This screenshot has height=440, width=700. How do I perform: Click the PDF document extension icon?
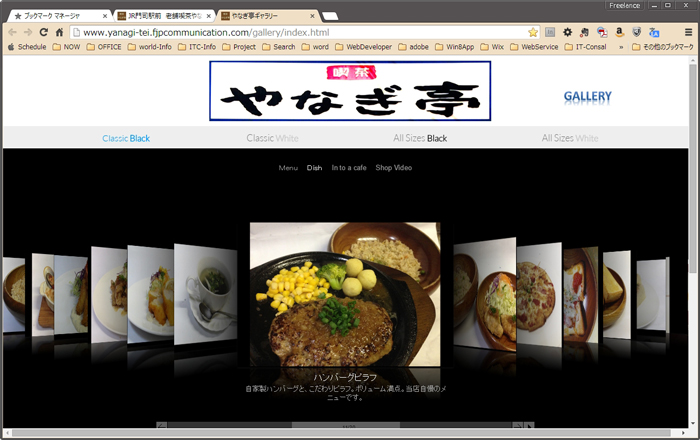(x=602, y=32)
